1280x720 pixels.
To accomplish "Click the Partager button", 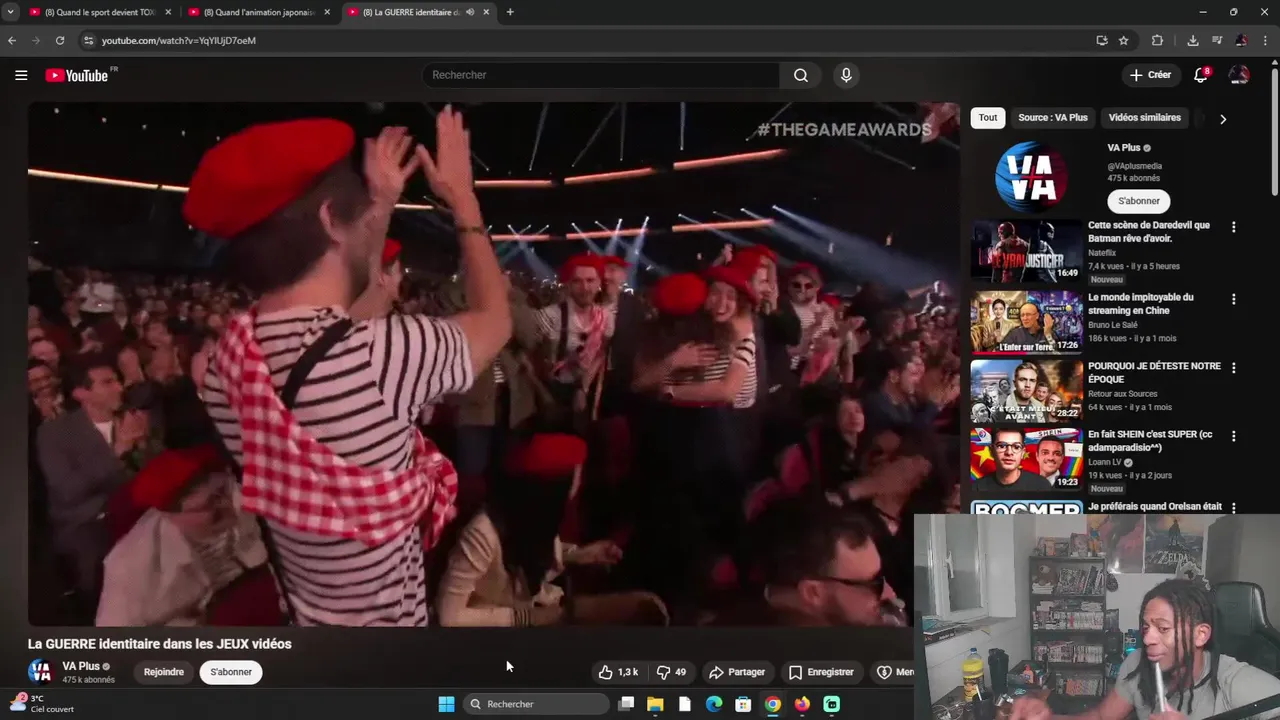I will (736, 672).
